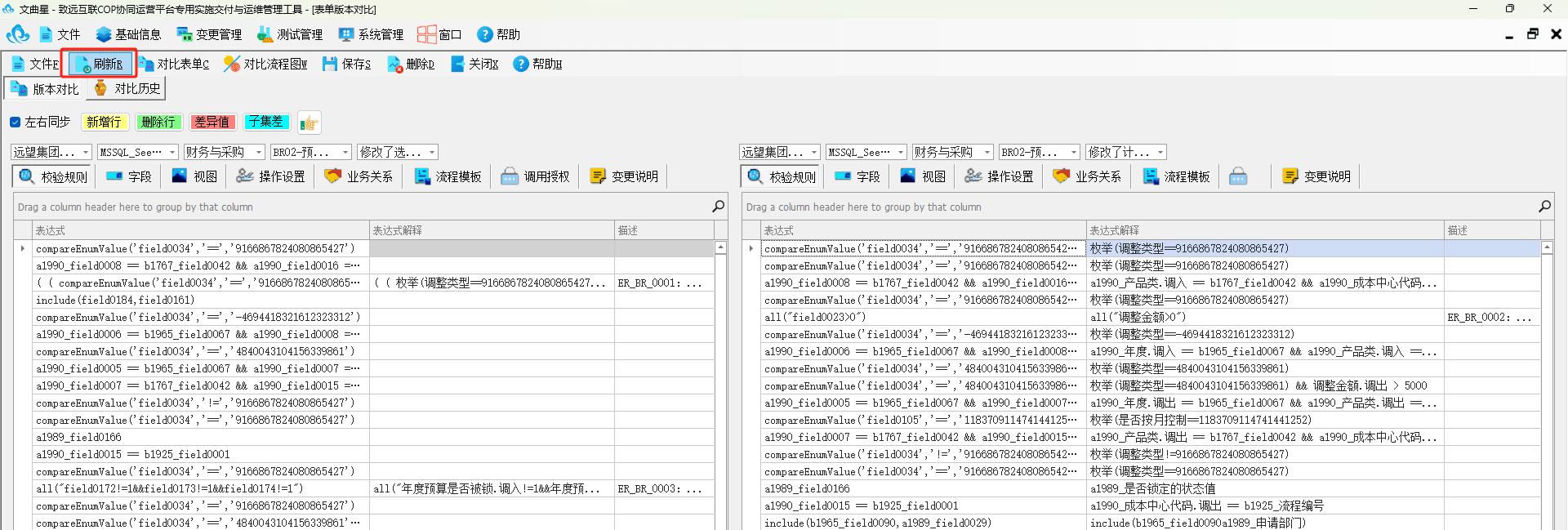The height and width of the screenshot is (530, 1568).
Task: Click the thumbs-up icon beside 子集差
Action: point(309,122)
